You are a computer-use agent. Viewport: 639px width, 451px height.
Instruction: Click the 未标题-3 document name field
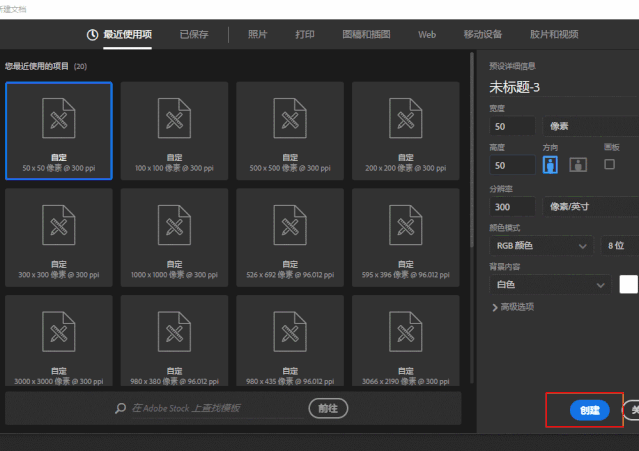pyautogui.click(x=560, y=87)
